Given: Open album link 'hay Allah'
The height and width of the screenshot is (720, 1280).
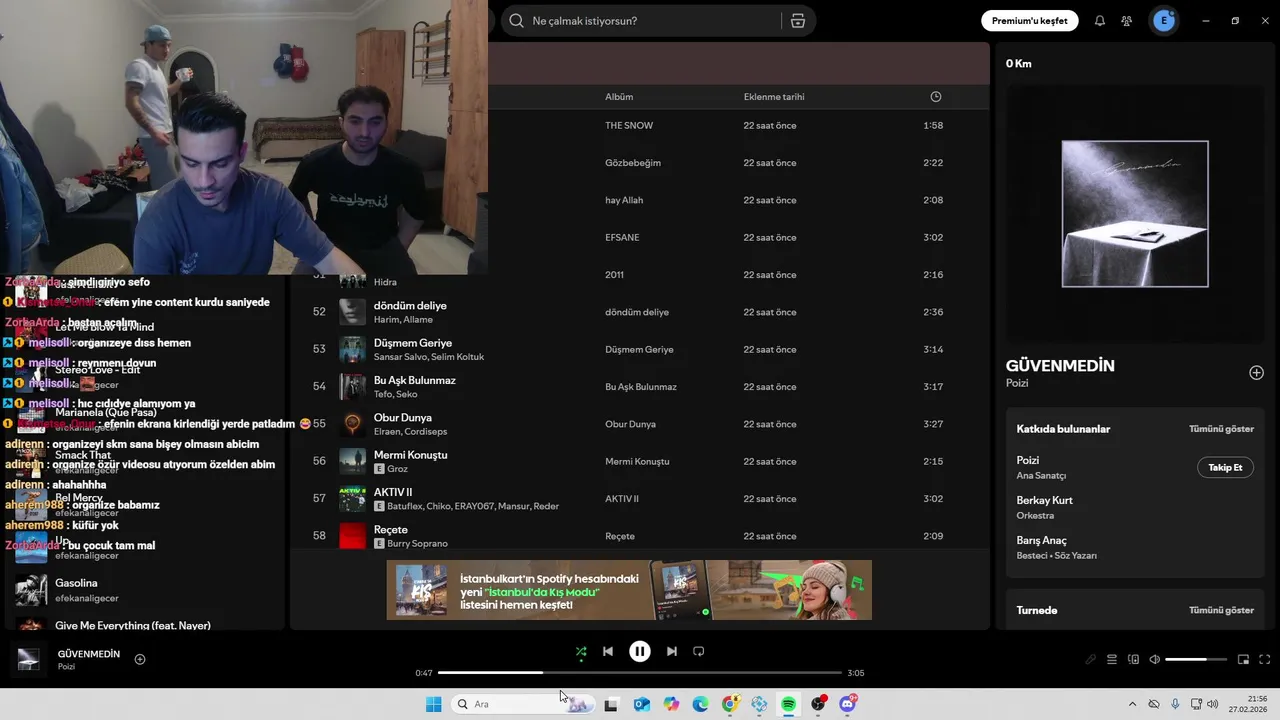Looking at the screenshot, I should coord(624,200).
